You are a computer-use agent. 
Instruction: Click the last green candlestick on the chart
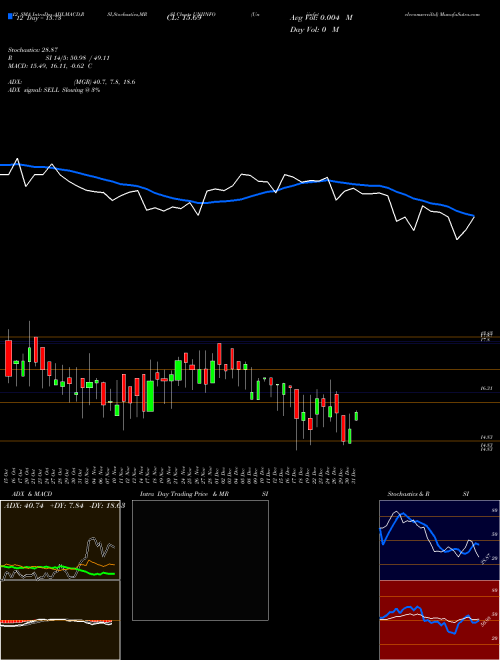pos(356,416)
